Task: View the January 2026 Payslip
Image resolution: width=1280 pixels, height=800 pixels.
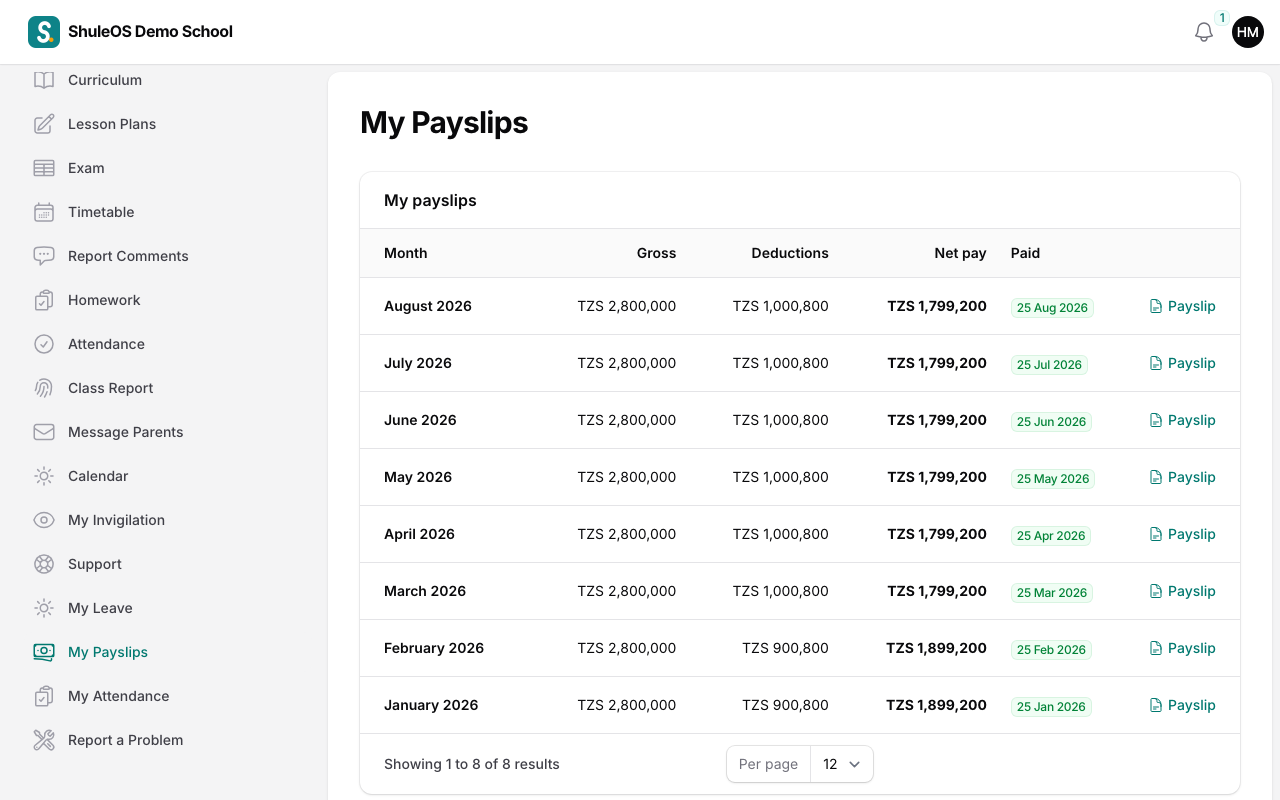Action: click(1182, 705)
